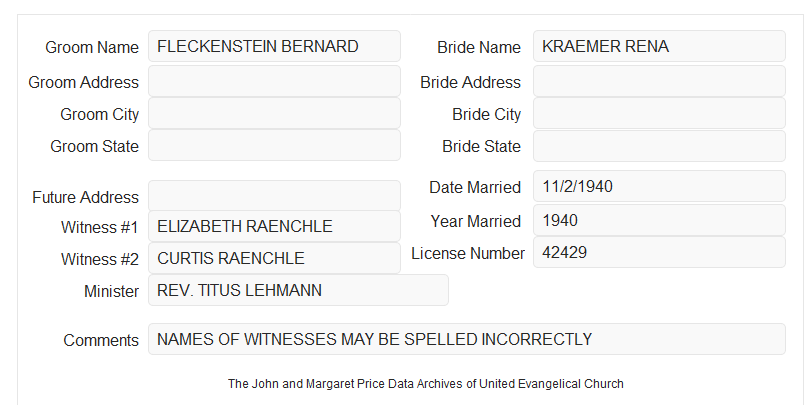Click the Groom Name field

tap(274, 46)
